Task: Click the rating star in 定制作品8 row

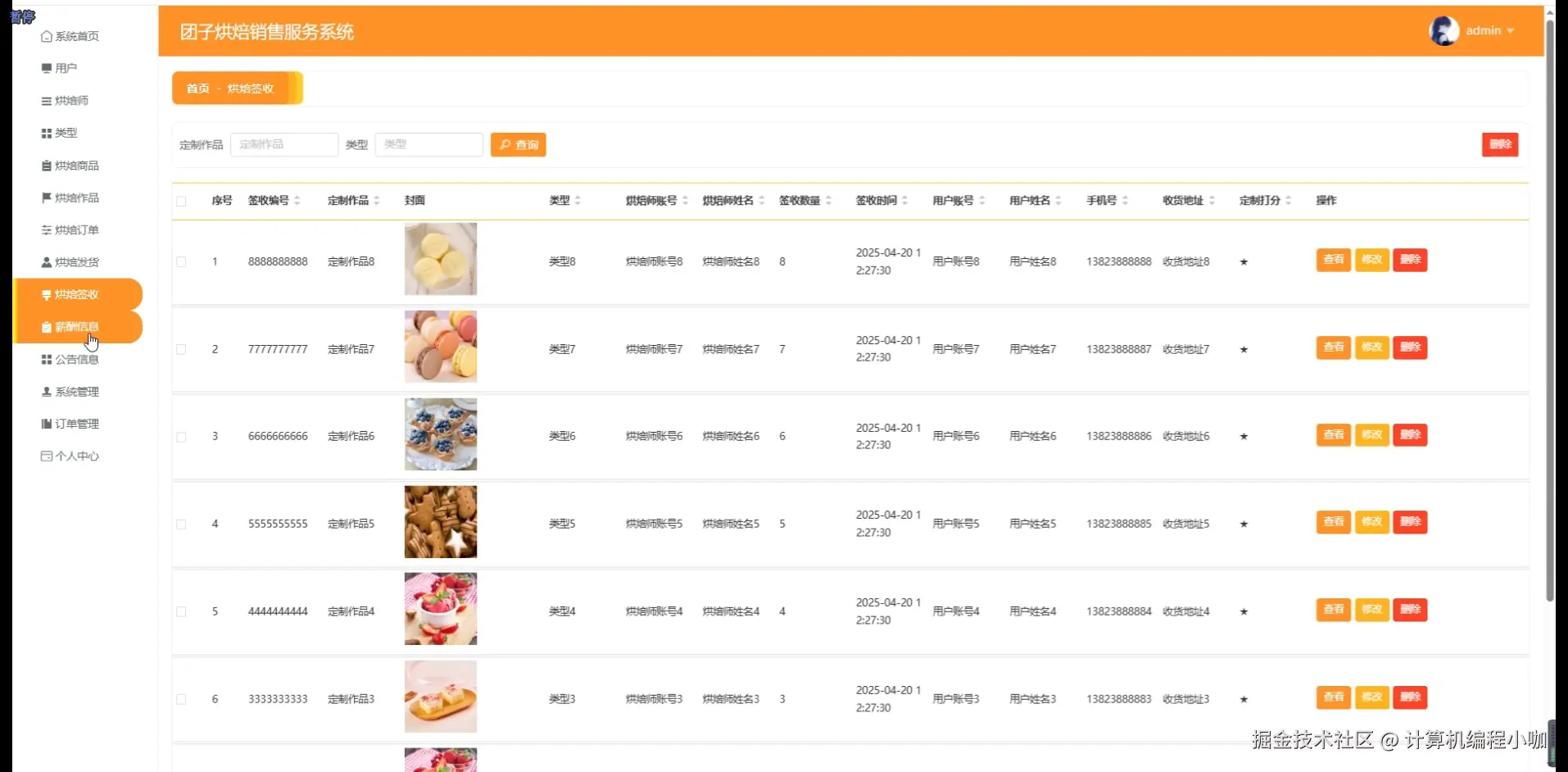Action: click(x=1244, y=262)
